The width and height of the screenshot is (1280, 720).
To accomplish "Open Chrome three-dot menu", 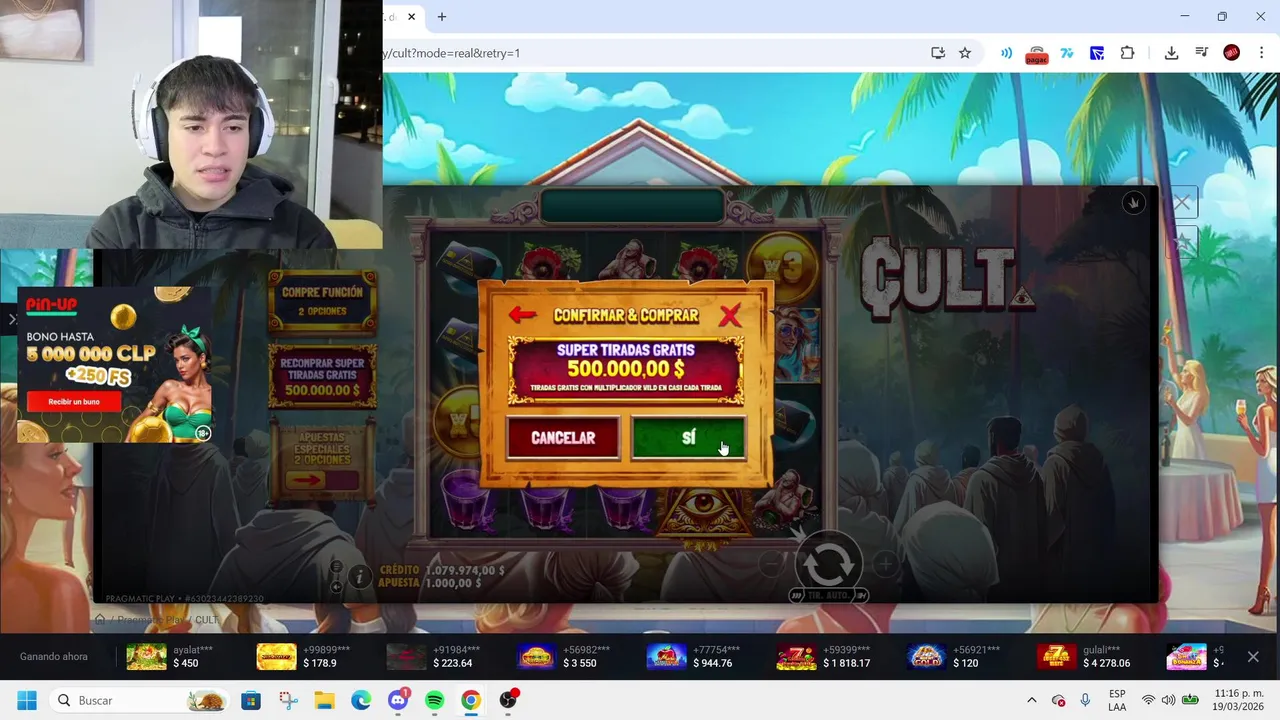I will coord(1262,53).
